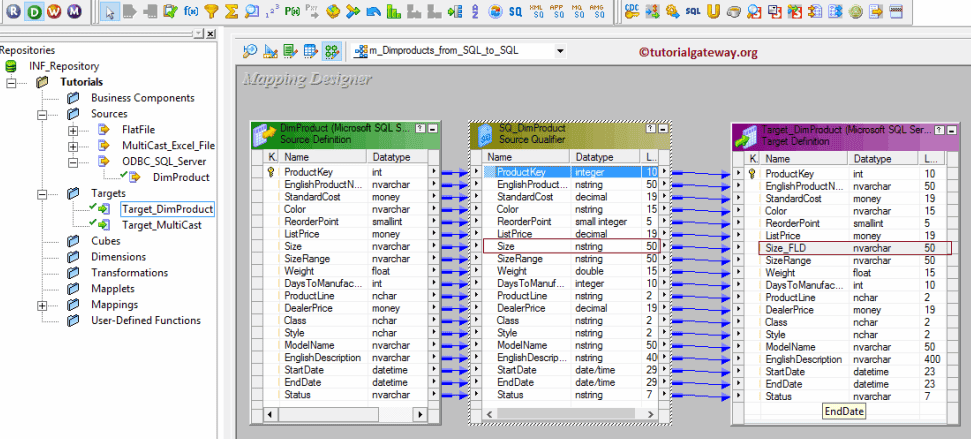Pick the Expression f(x) transformation icon

pyautogui.click(x=191, y=12)
